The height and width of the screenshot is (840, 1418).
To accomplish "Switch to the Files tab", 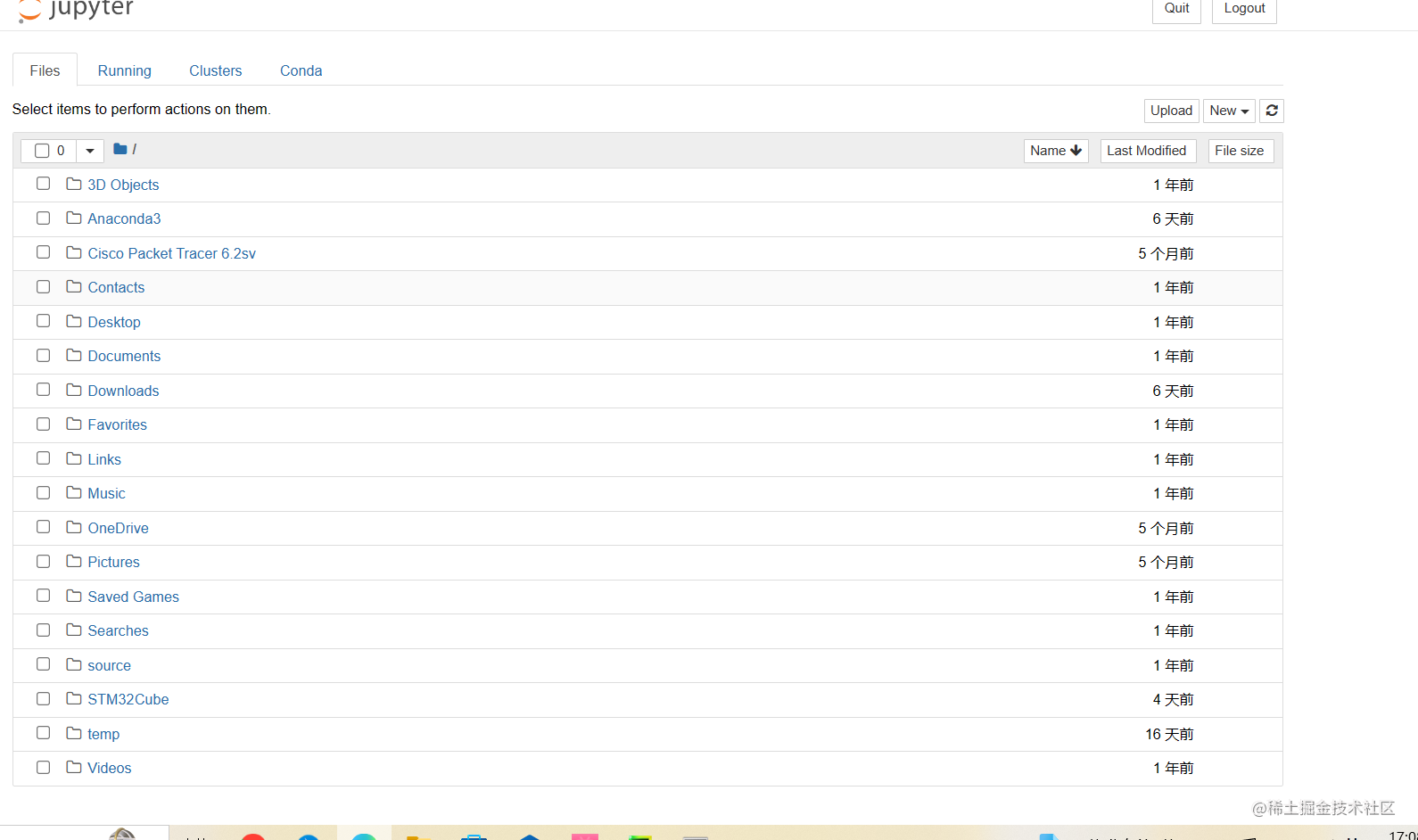I will (x=45, y=70).
